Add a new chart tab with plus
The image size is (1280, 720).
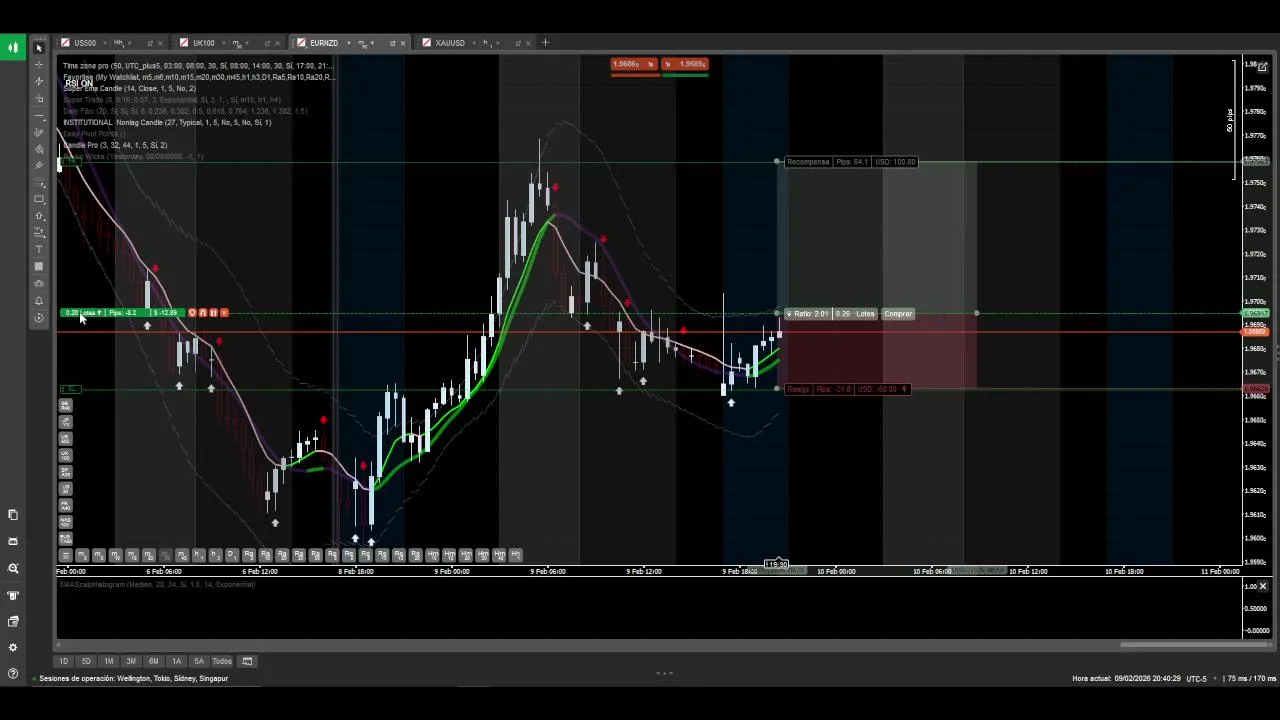545,43
